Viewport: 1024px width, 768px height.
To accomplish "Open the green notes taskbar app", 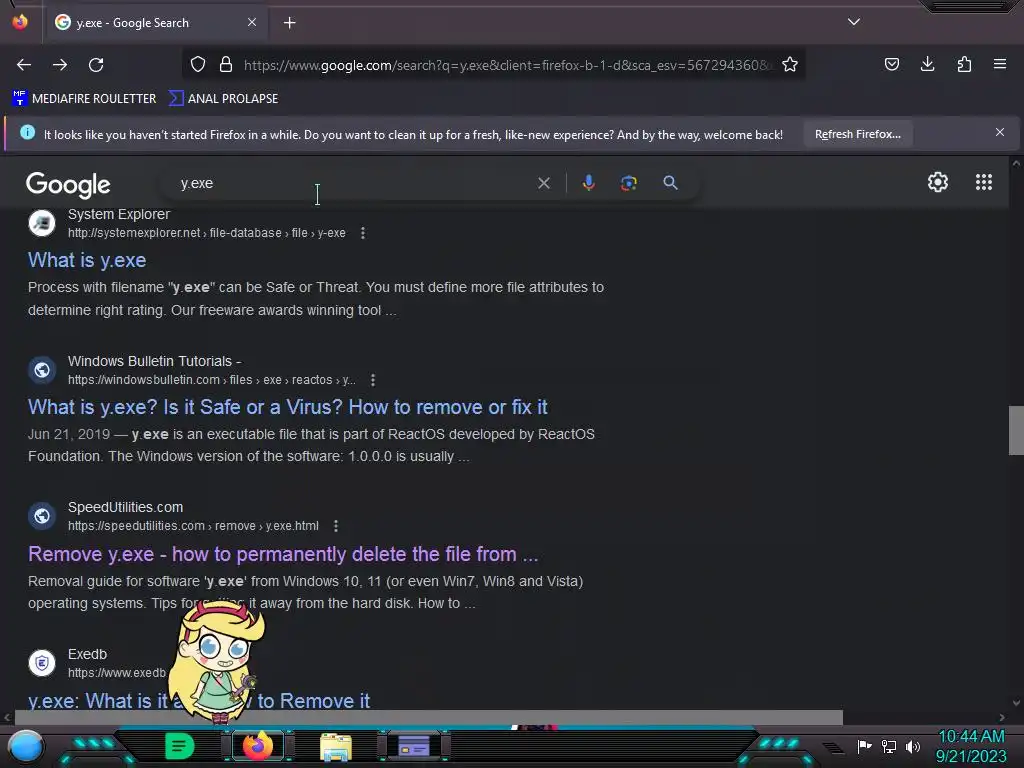I will (x=179, y=746).
